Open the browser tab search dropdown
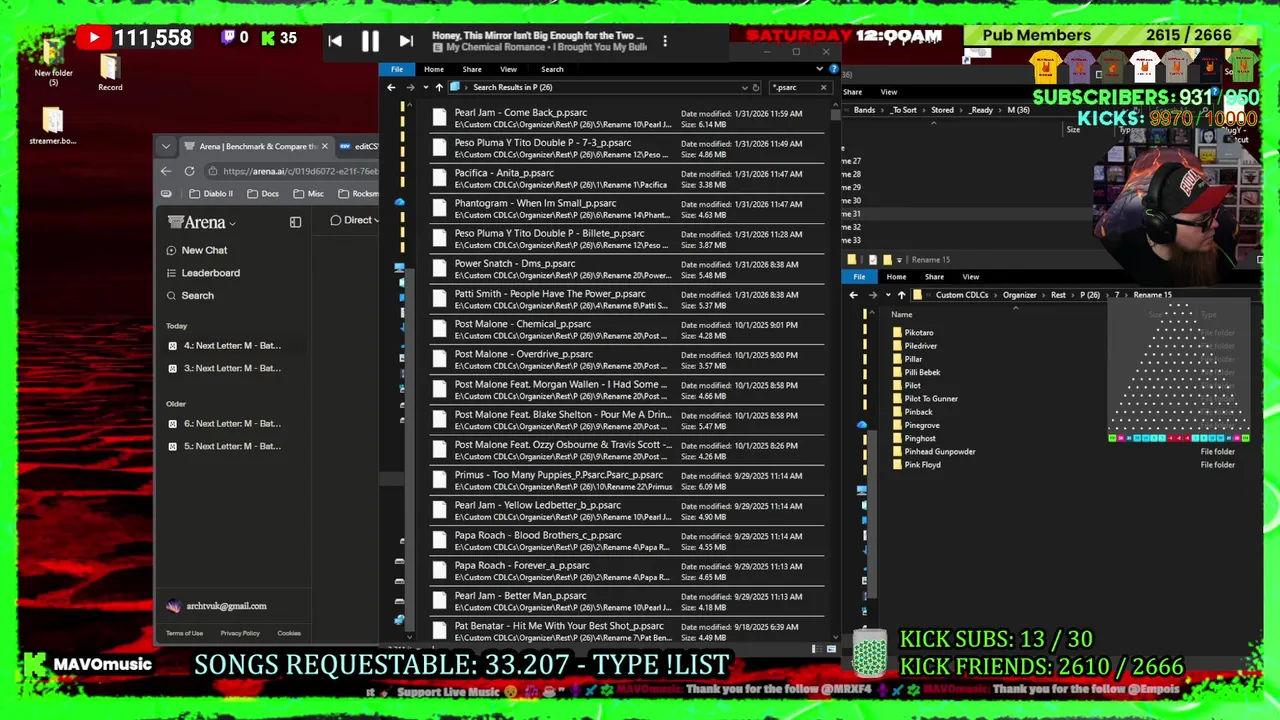1280x720 pixels. (166, 146)
